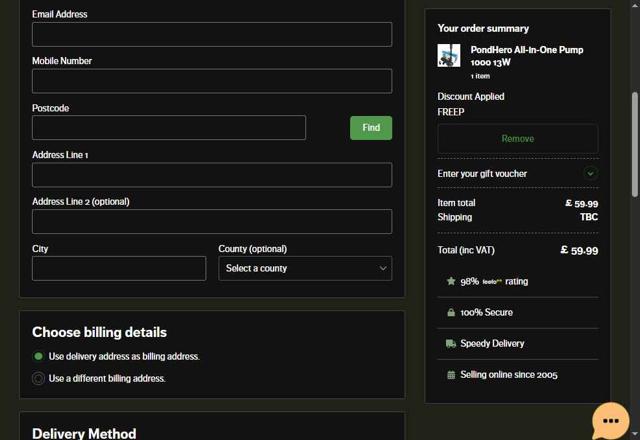Click the calendar icon beside Selling online
This screenshot has height=440, width=640.
click(451, 375)
